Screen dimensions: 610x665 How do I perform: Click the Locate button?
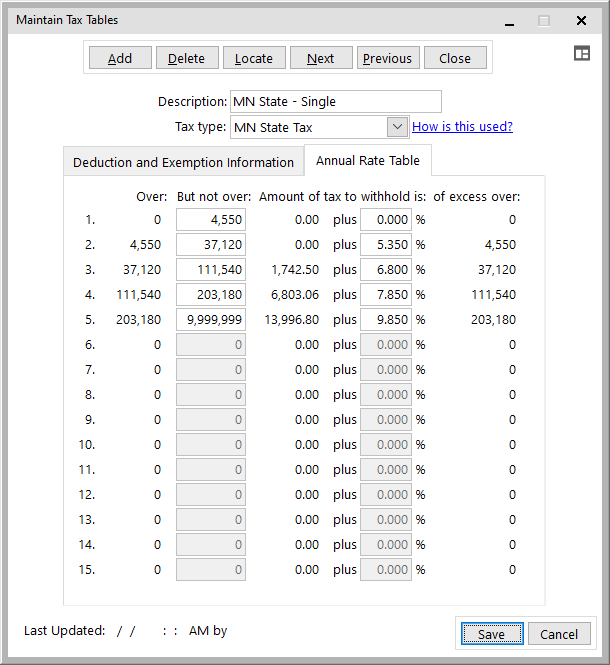coord(254,58)
